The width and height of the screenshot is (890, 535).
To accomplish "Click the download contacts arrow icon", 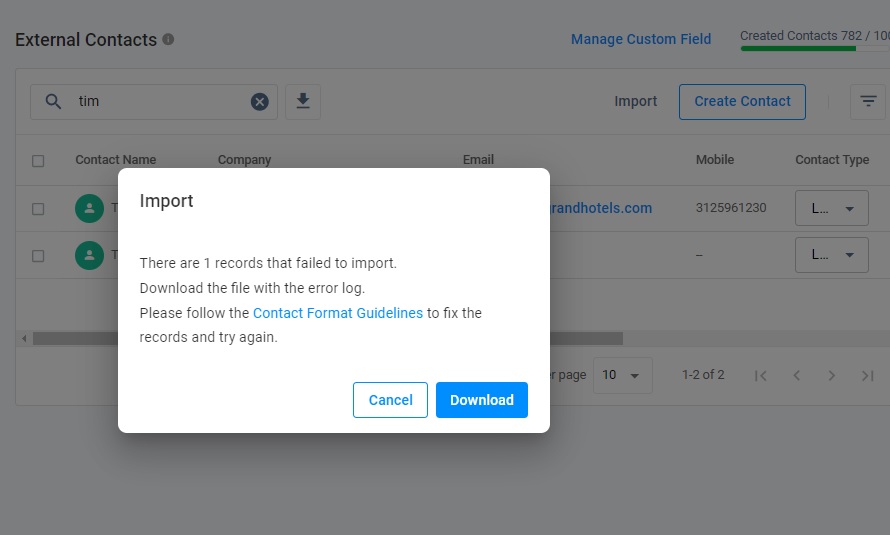I will pyautogui.click(x=303, y=101).
